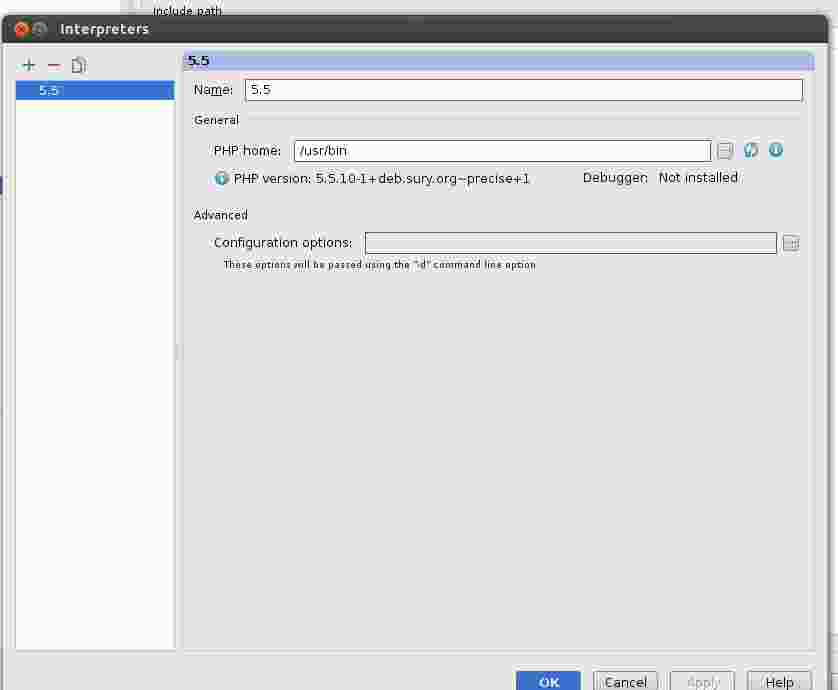Show phpinfo via blue info icon

[776, 150]
